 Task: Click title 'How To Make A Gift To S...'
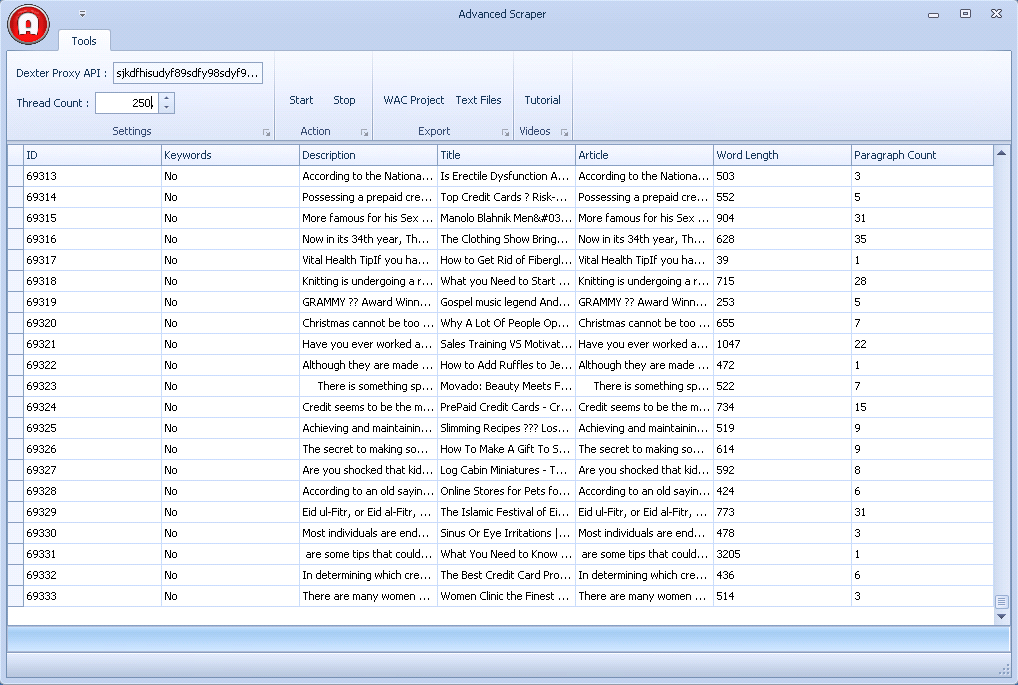pos(506,449)
